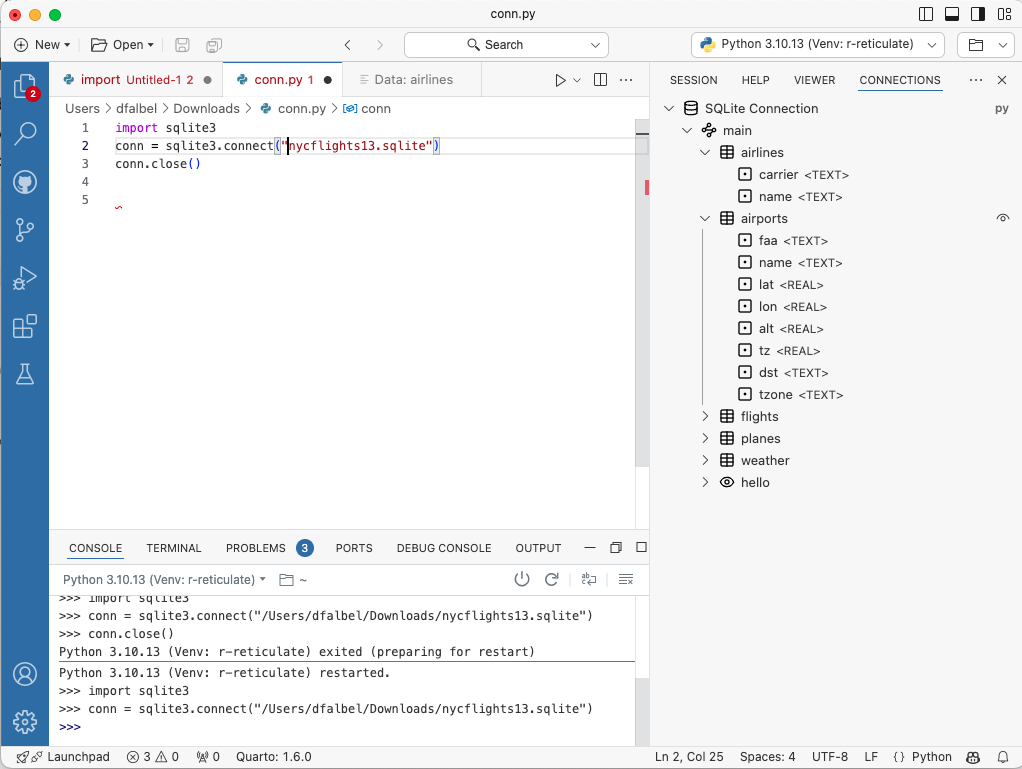Screen dimensions: 1022x769
Task: Expand the weather table
Action: click(x=705, y=460)
